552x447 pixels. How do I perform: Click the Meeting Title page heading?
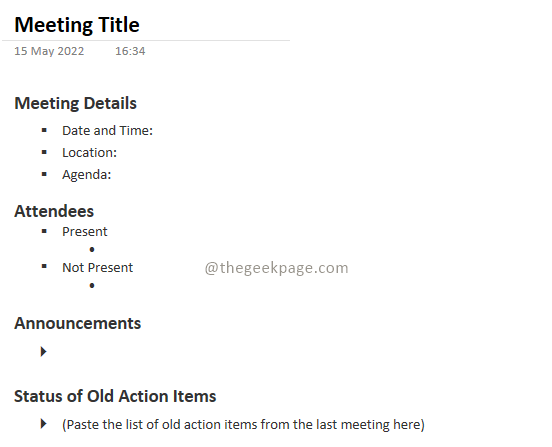77,25
